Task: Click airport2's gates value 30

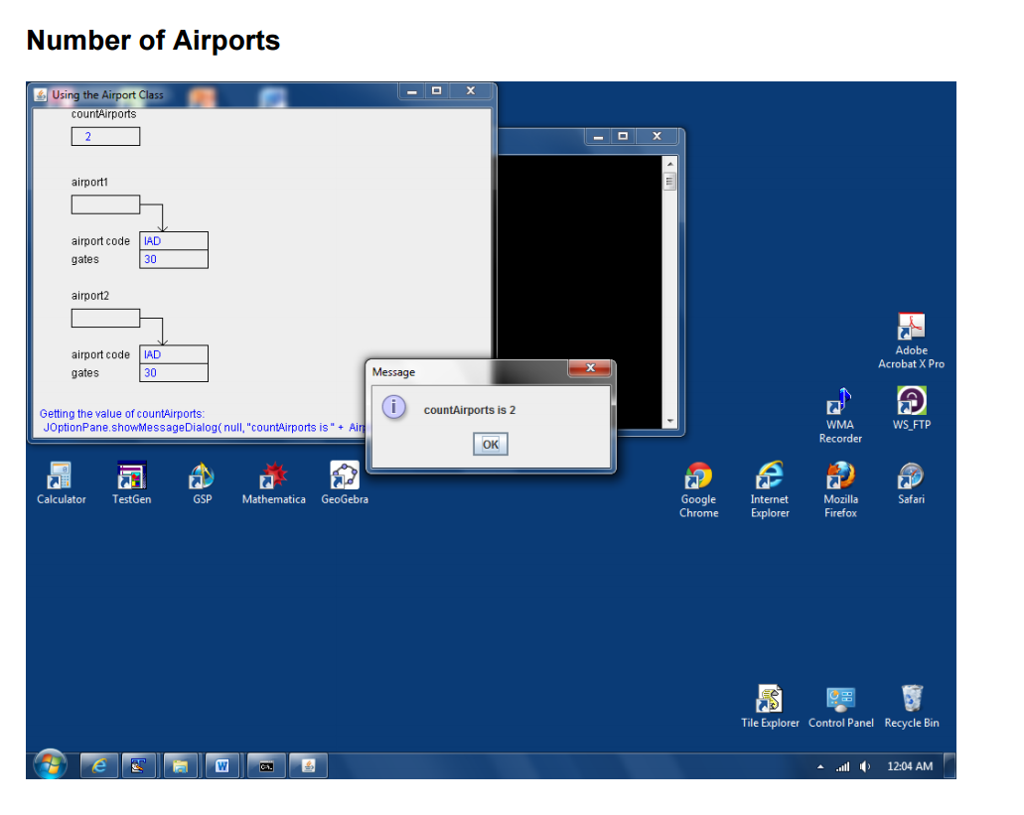Action: pos(174,373)
